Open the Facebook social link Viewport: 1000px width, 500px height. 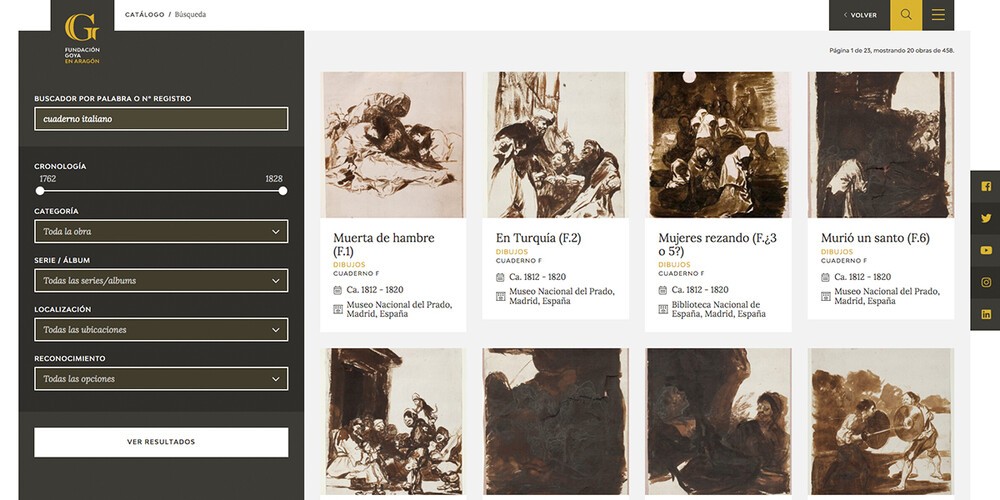coord(986,186)
